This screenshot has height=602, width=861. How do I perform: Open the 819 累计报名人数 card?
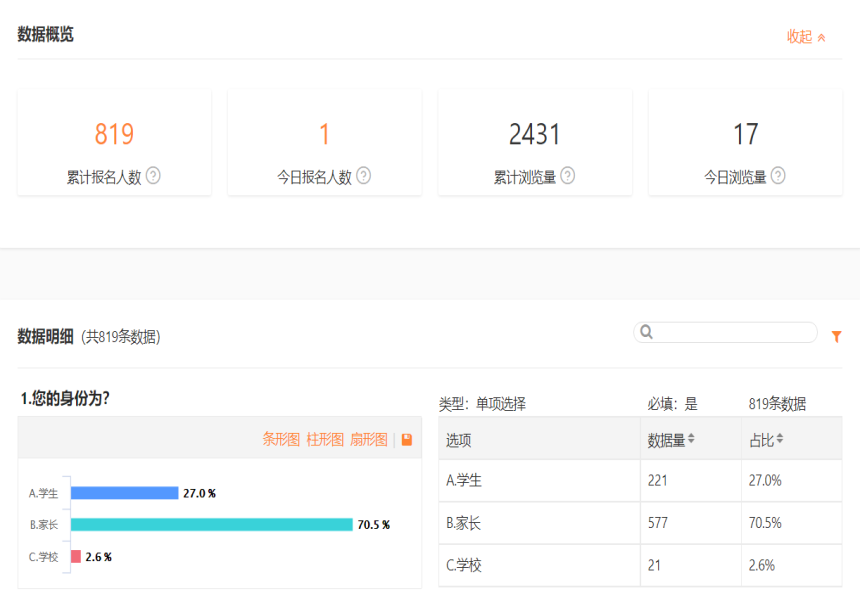point(114,142)
